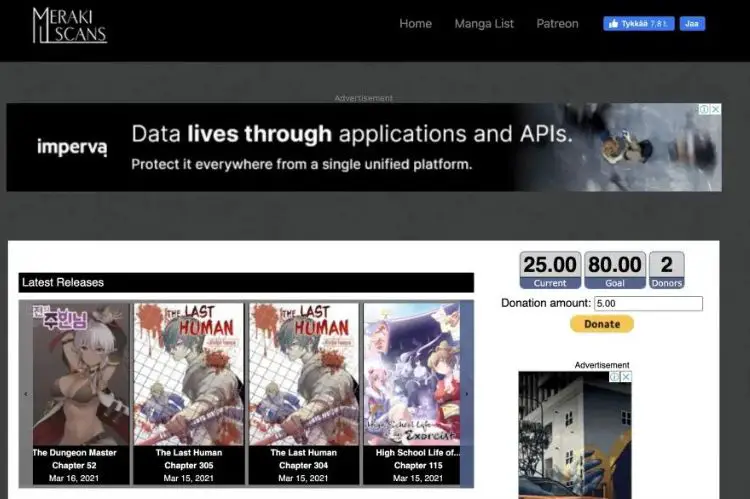Screen dimensions: 750x499
Task: Go to the next slide in Latest Releases
Action: pyautogui.click(x=467, y=394)
